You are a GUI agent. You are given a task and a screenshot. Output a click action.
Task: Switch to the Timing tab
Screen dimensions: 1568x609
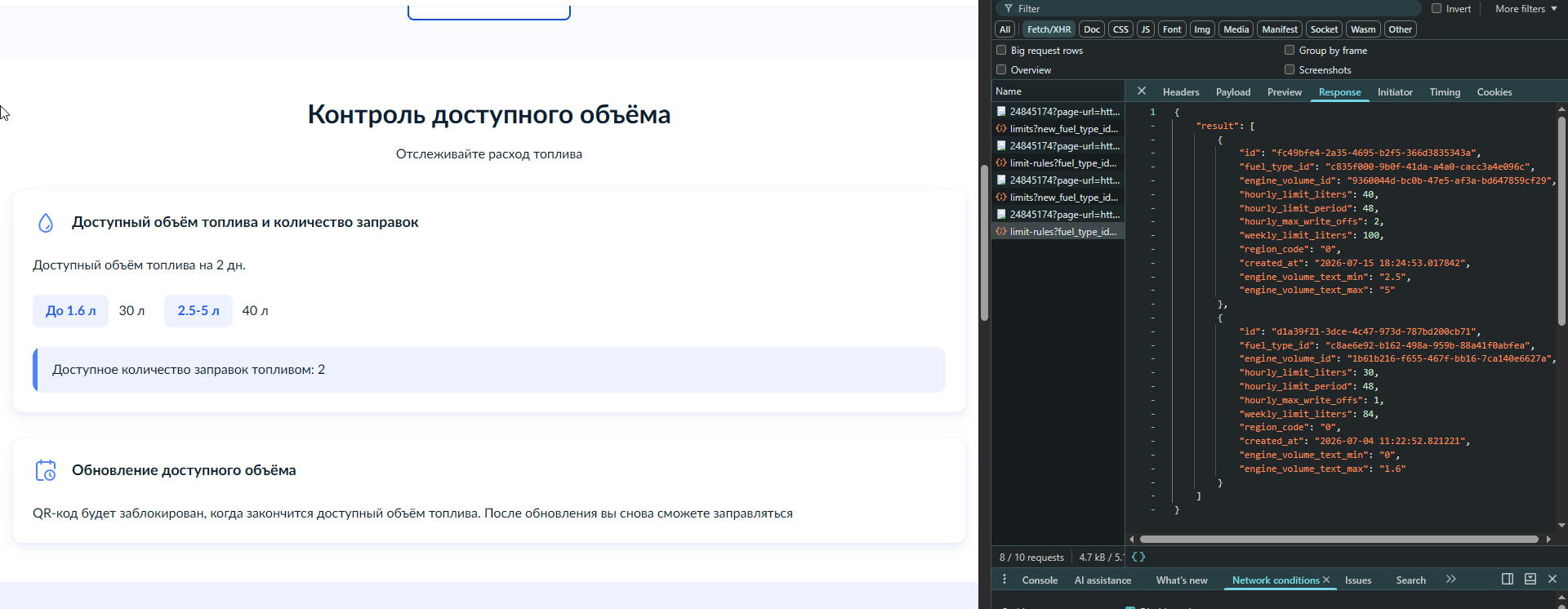click(x=1445, y=92)
